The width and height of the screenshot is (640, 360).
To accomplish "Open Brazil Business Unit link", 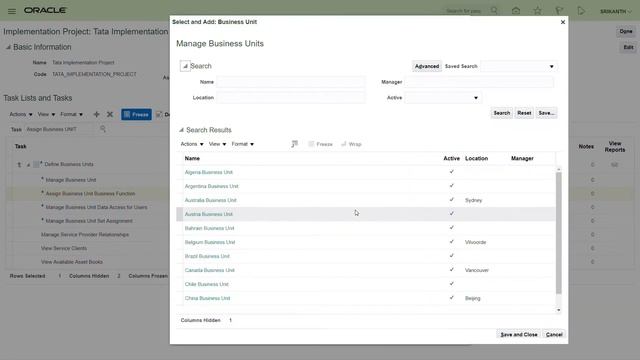I will (207, 256).
